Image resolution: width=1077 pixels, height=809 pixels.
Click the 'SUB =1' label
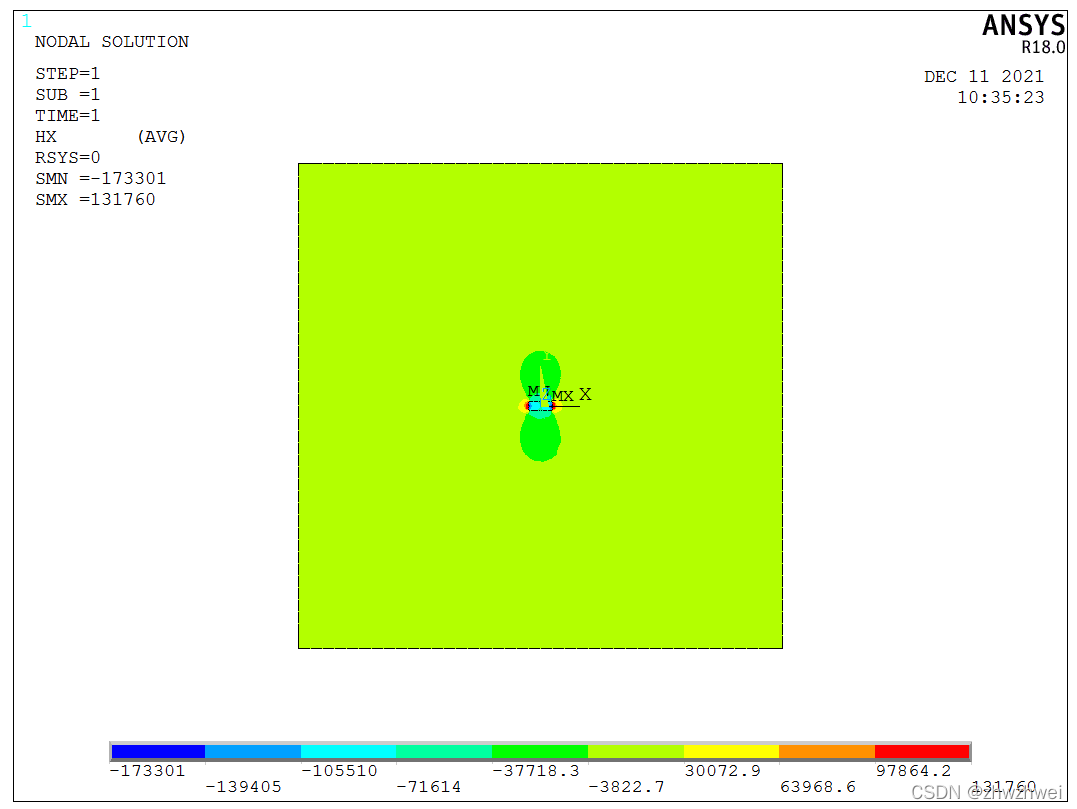pyautogui.click(x=67, y=95)
